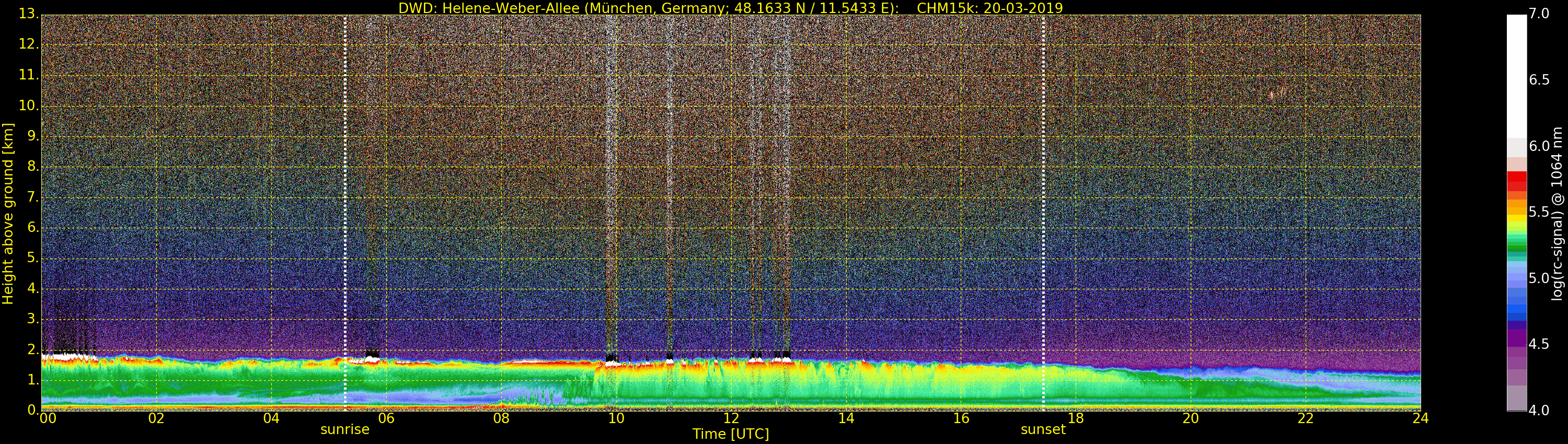This screenshot has height=444, width=1568.
Task: Click the '11' height tick label
Action: tap(30, 75)
